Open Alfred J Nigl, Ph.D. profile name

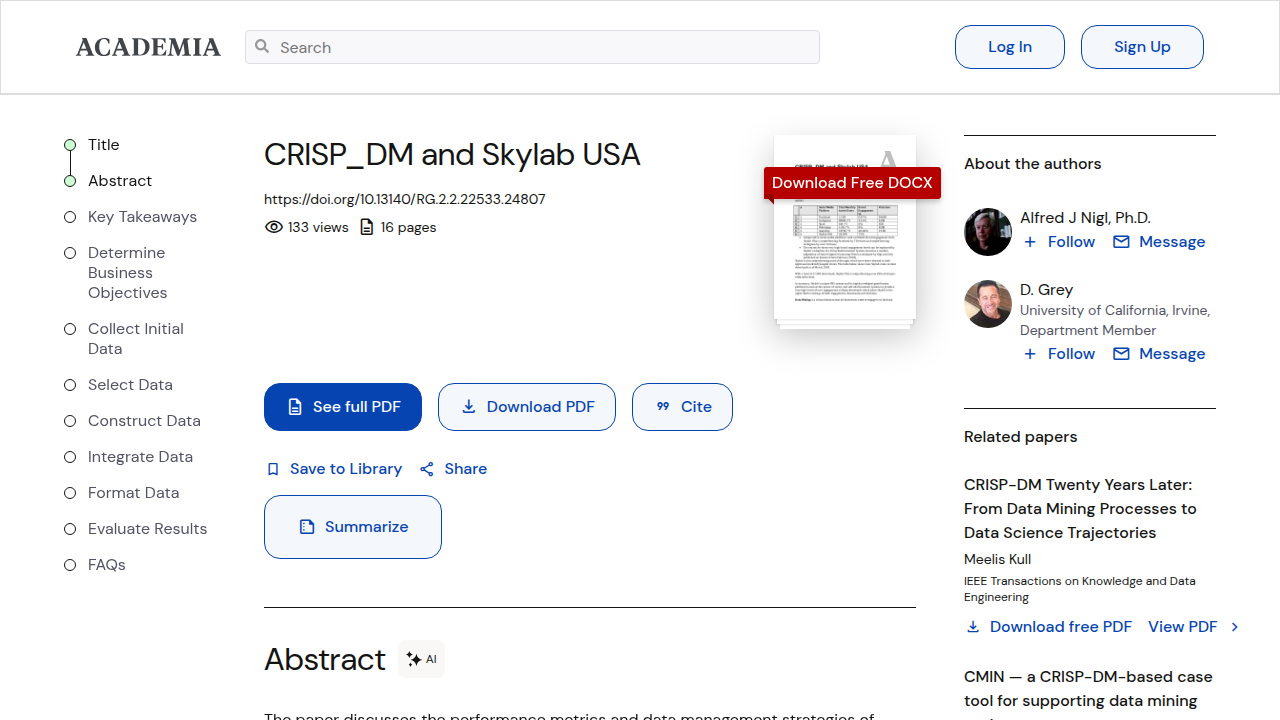pyautogui.click(x=1085, y=218)
